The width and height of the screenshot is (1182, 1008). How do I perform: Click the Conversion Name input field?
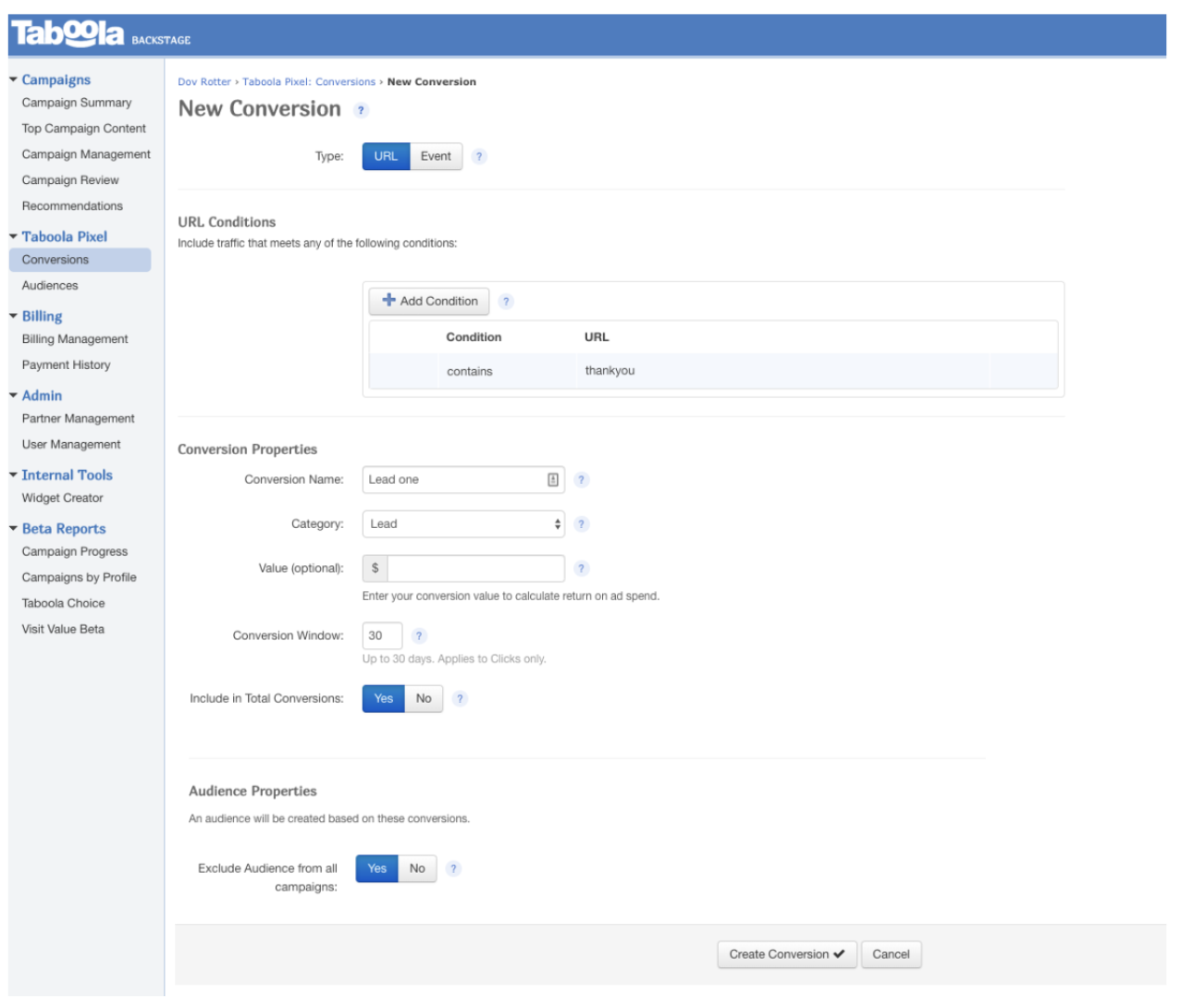(x=463, y=480)
